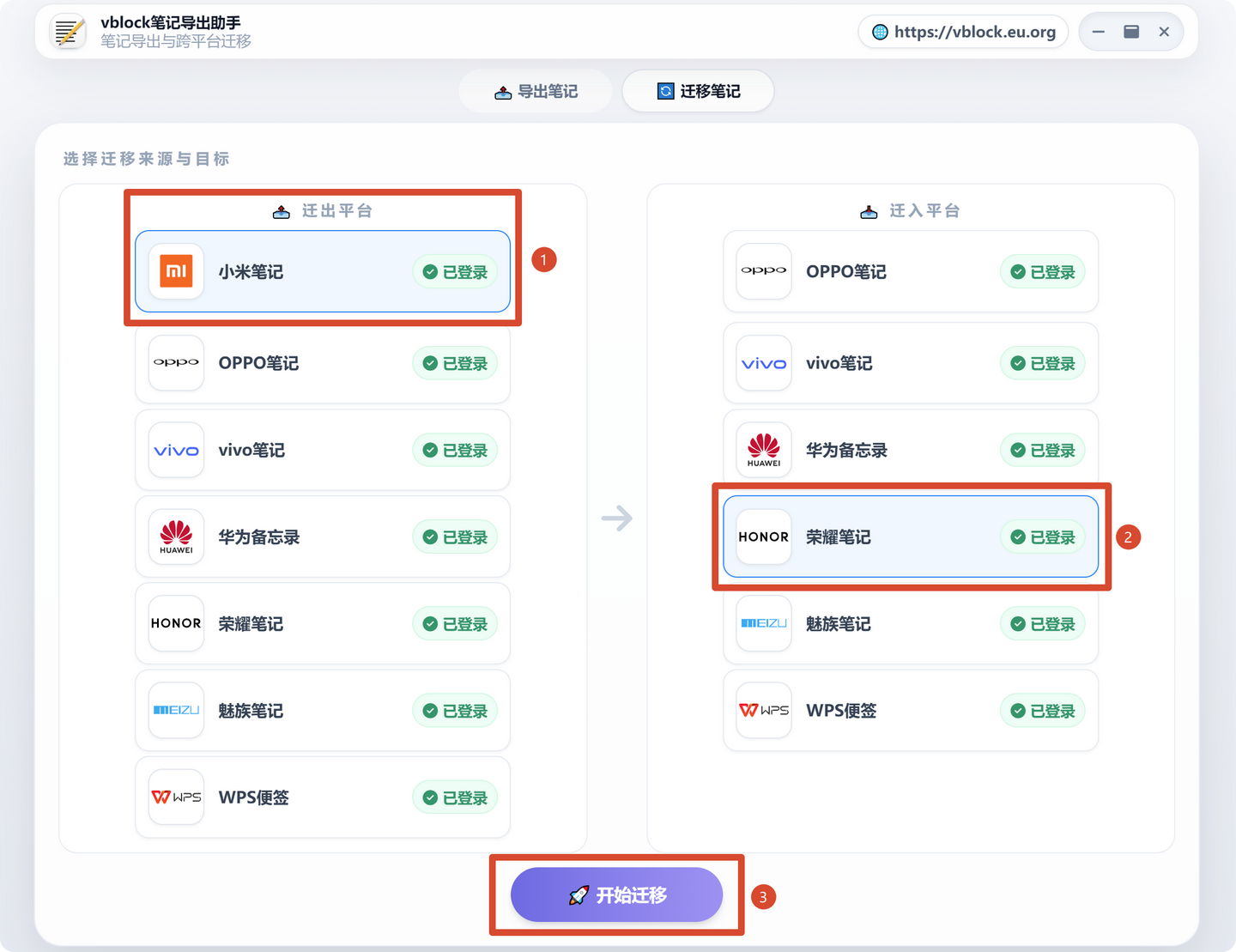Start migration with 开始迁移 button
The height and width of the screenshot is (952, 1236).
[616, 894]
